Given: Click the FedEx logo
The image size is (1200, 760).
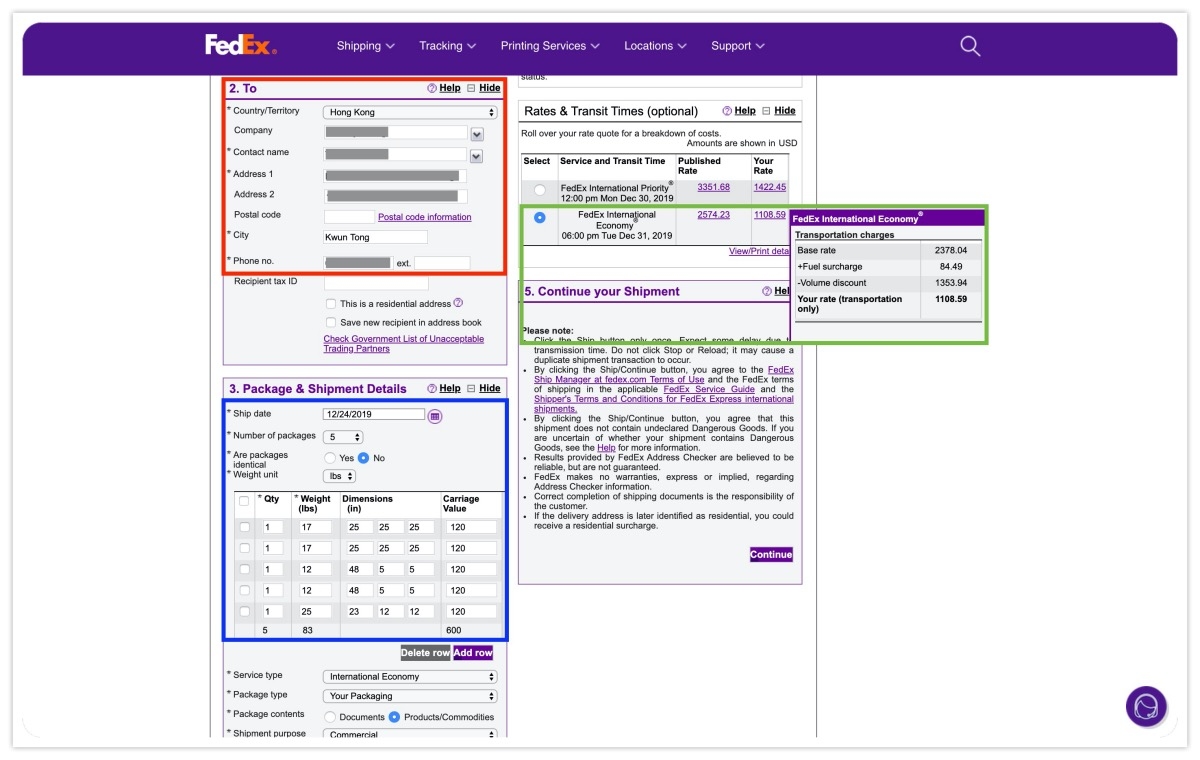Looking at the screenshot, I should coord(241,45).
